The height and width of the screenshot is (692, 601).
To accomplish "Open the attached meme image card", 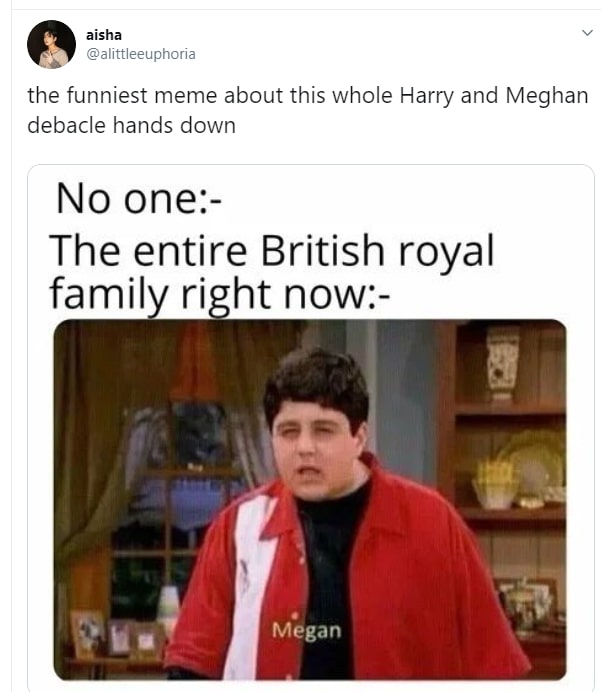I will 311,427.
